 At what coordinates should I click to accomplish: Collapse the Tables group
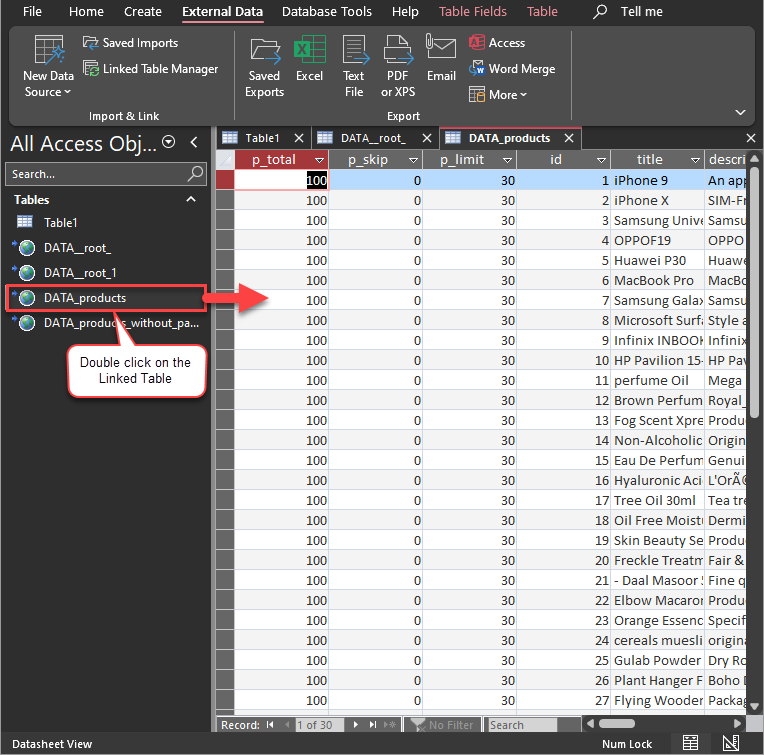191,200
